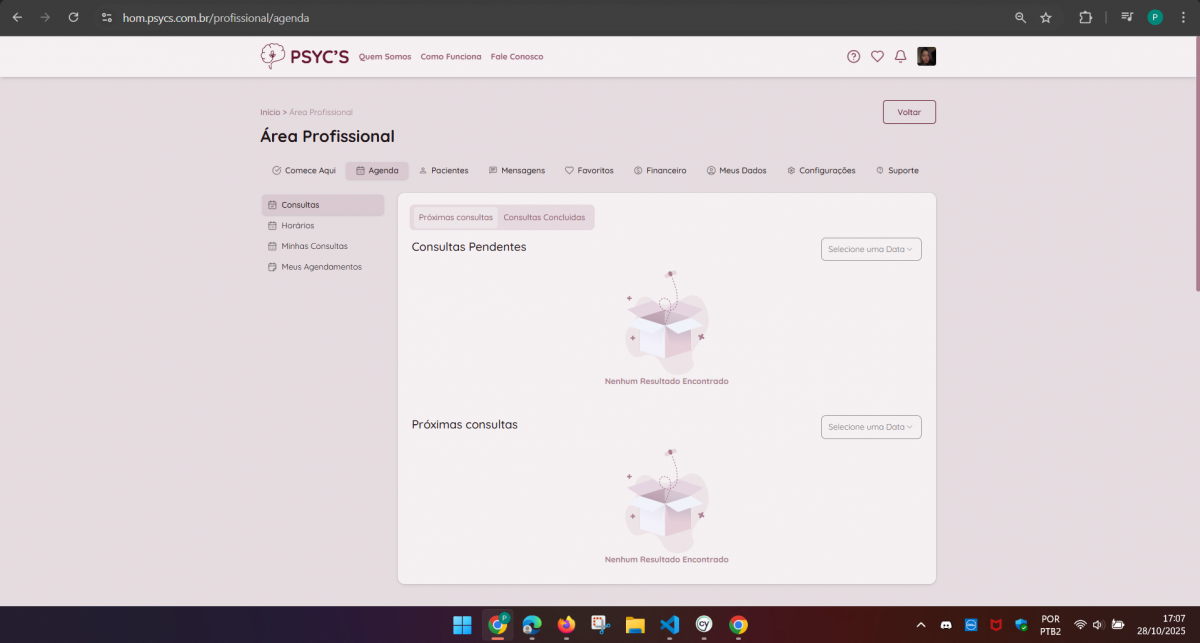Bookmark this page with star icon

click(x=1046, y=18)
